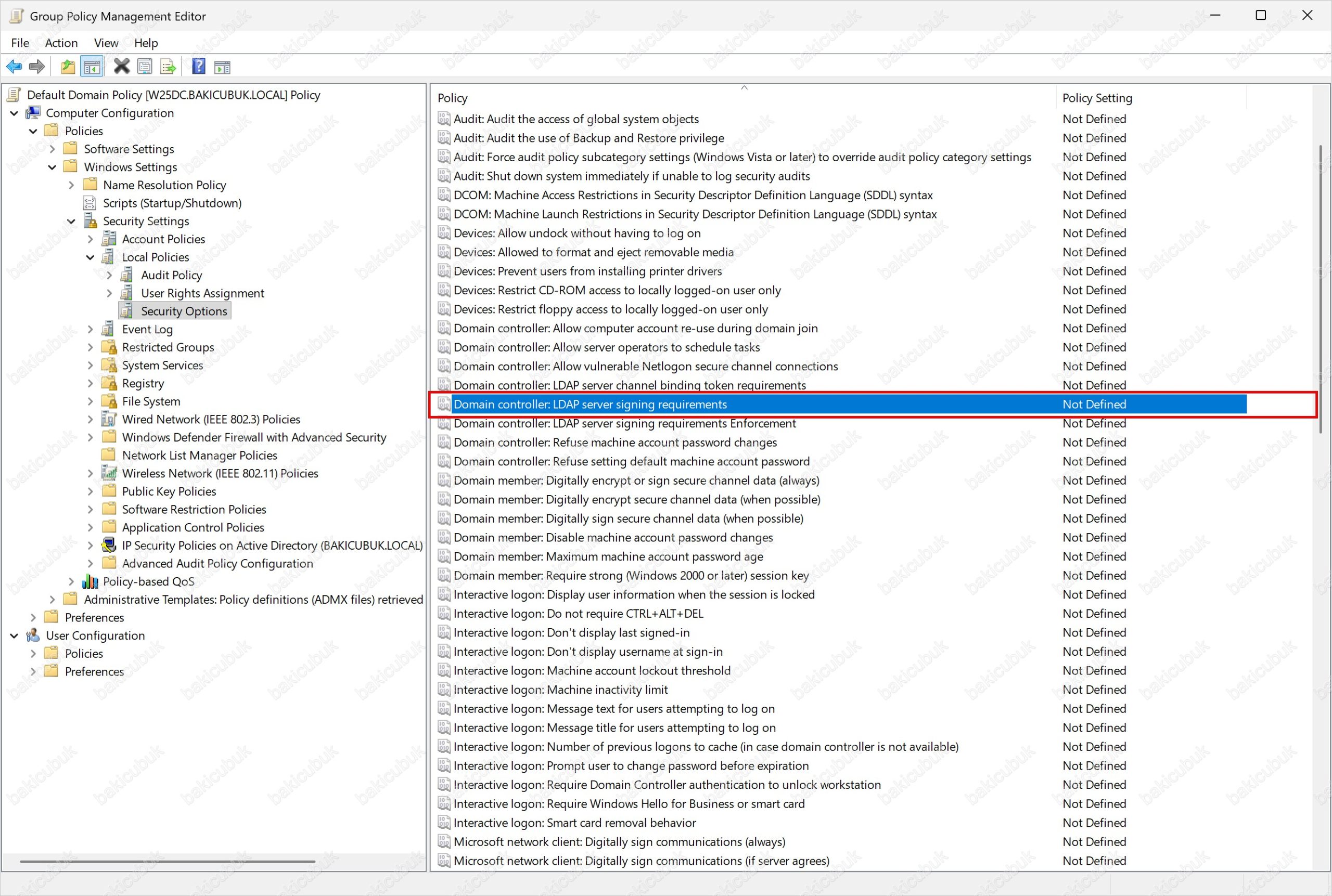This screenshot has width=1332, height=896.
Task: Click the User Configuration node icon
Action: 34,635
